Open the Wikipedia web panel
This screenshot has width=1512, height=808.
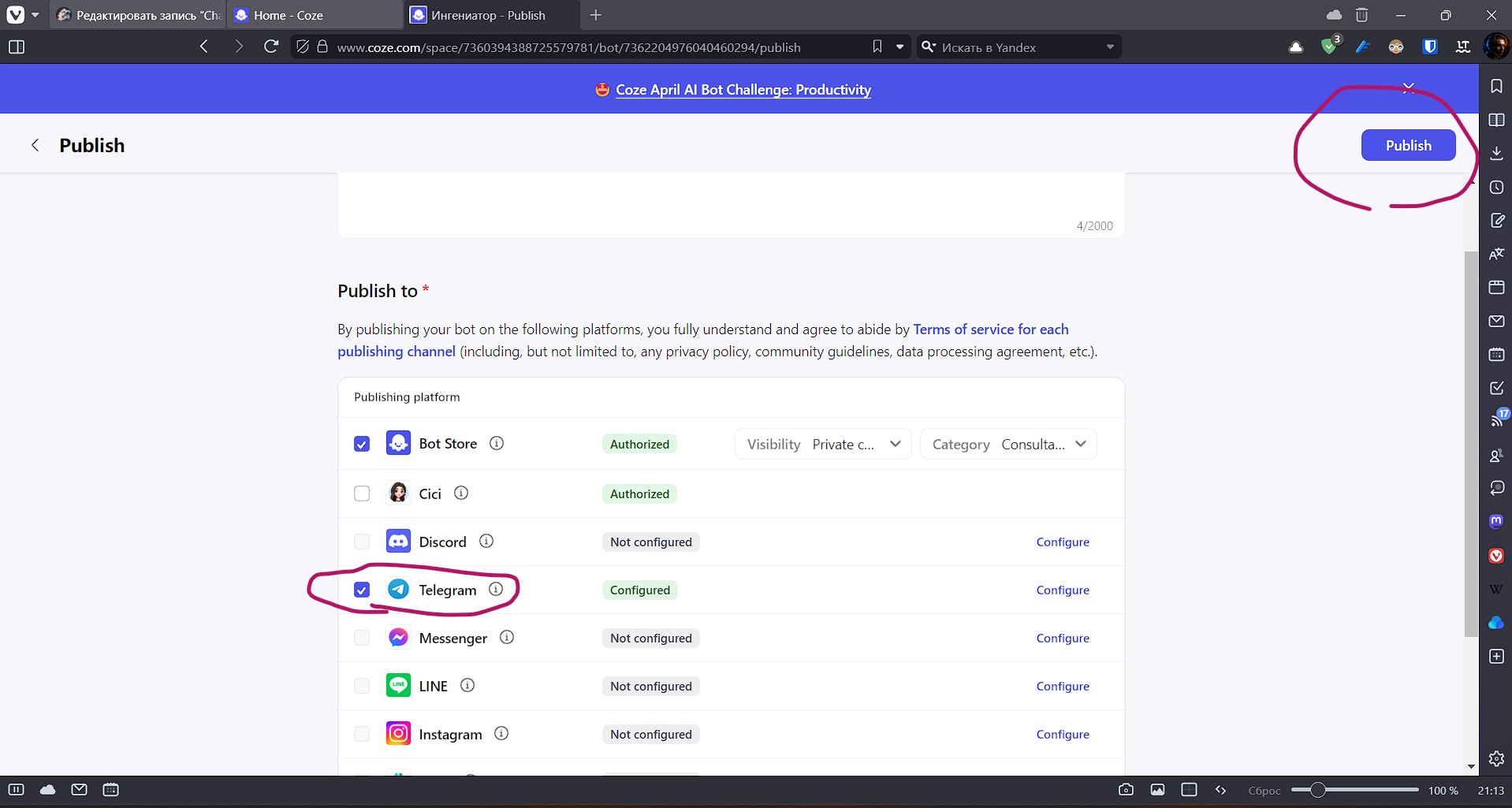pyautogui.click(x=1496, y=589)
